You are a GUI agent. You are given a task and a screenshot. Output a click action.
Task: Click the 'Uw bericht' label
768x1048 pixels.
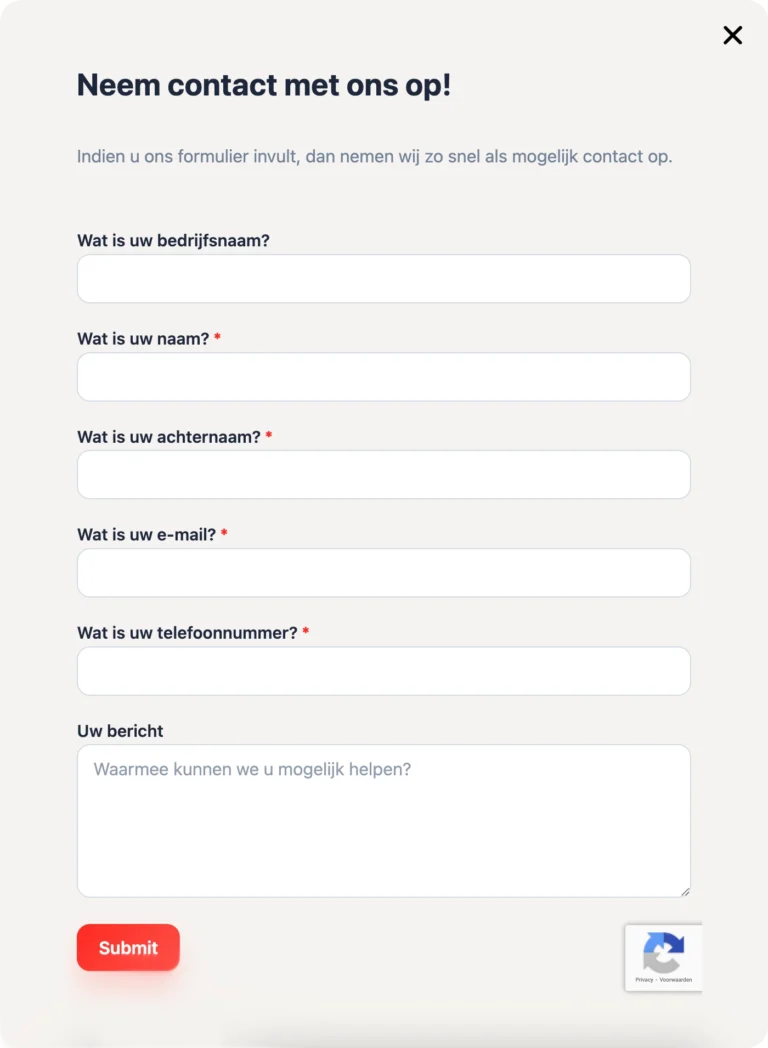click(x=120, y=731)
